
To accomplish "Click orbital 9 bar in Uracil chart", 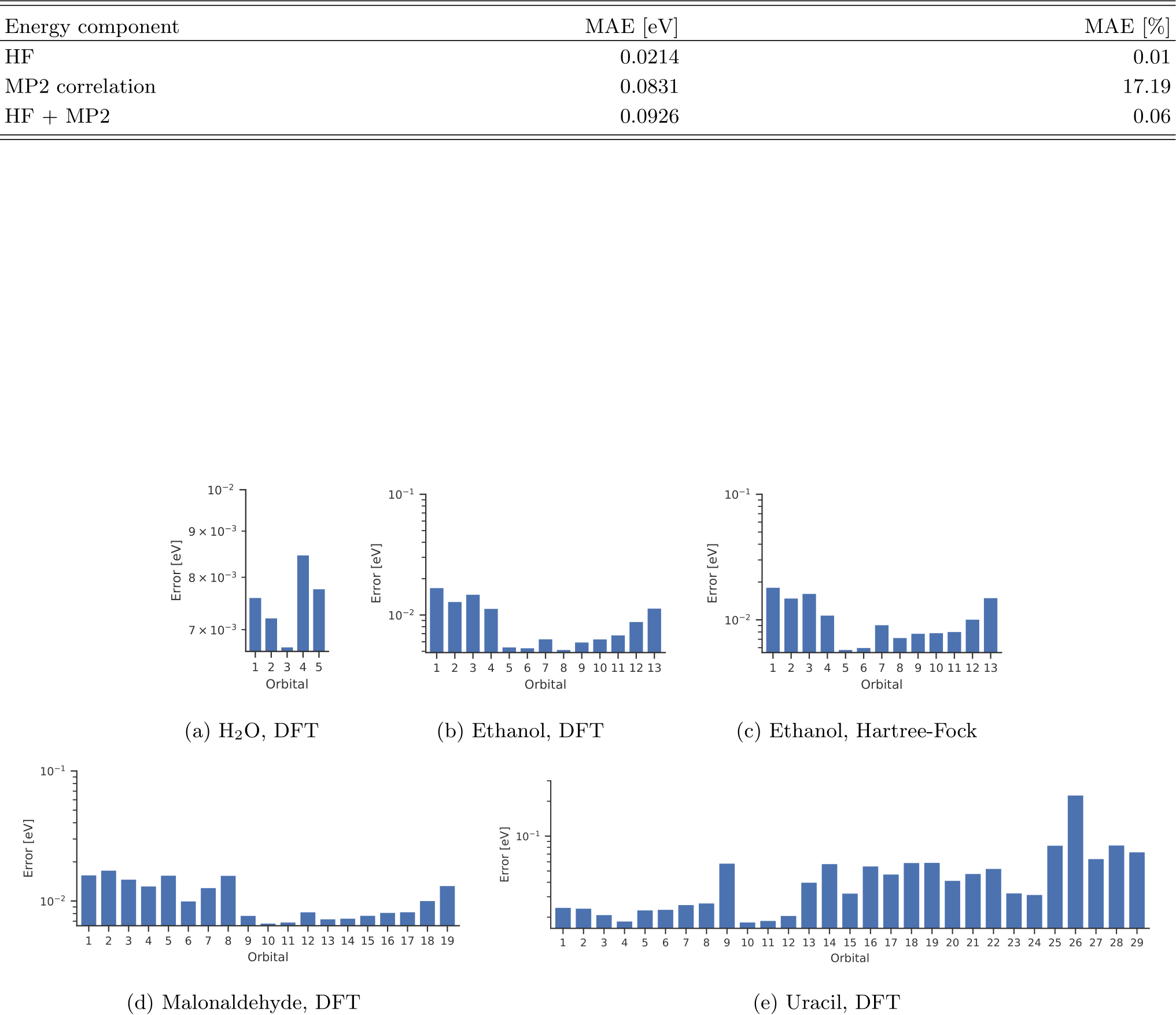I will [x=727, y=896].
